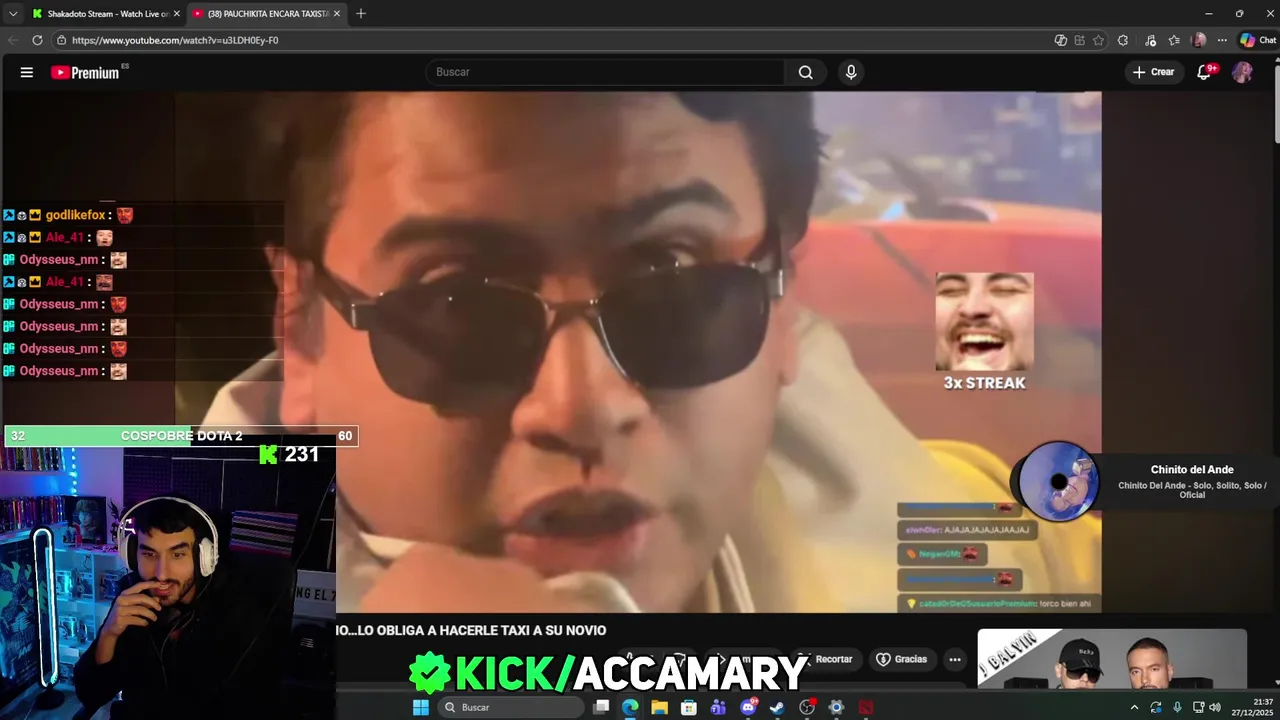The height and width of the screenshot is (720, 1280).
Task: Open Microsoft Edge from the taskbar
Action: coord(630,707)
